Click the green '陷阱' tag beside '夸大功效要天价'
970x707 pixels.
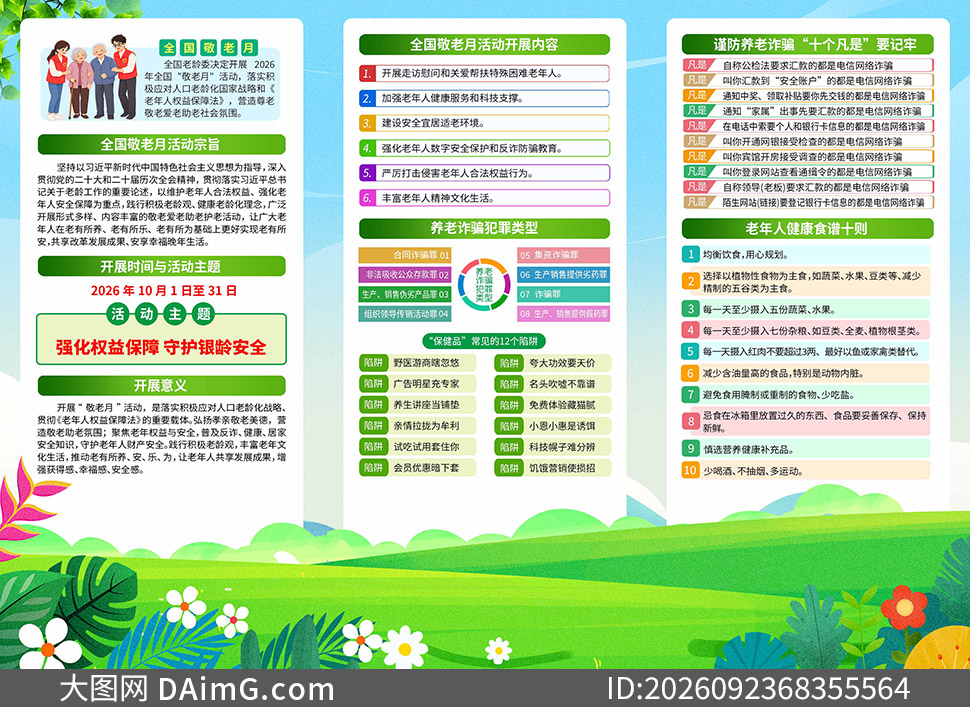(509, 363)
